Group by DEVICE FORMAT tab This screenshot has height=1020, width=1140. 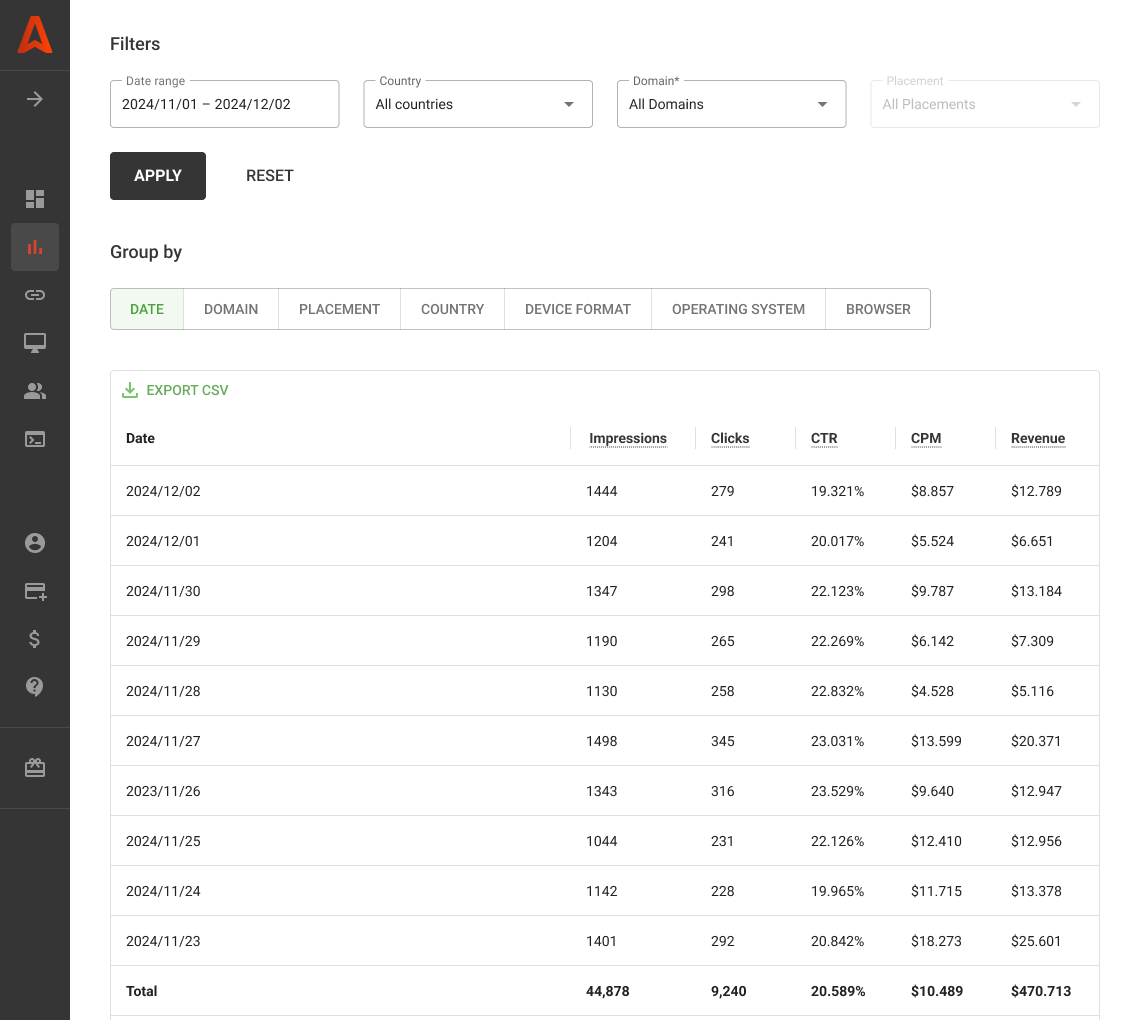(578, 309)
